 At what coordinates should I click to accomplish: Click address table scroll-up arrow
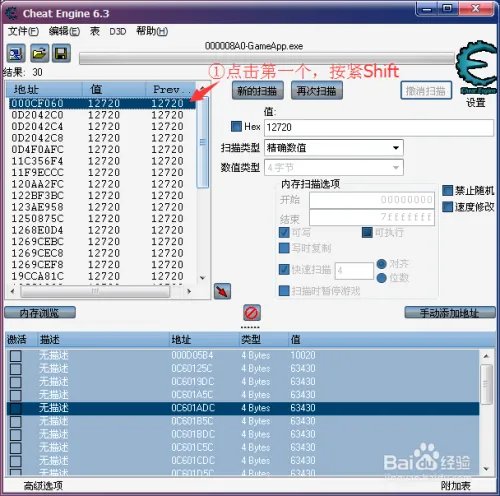coord(486,356)
